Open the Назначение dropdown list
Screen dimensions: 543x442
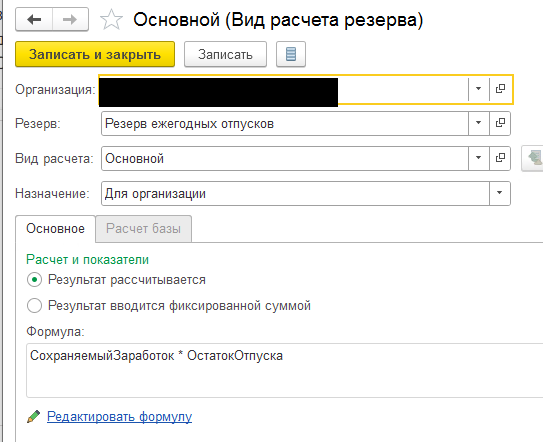[x=500, y=193]
